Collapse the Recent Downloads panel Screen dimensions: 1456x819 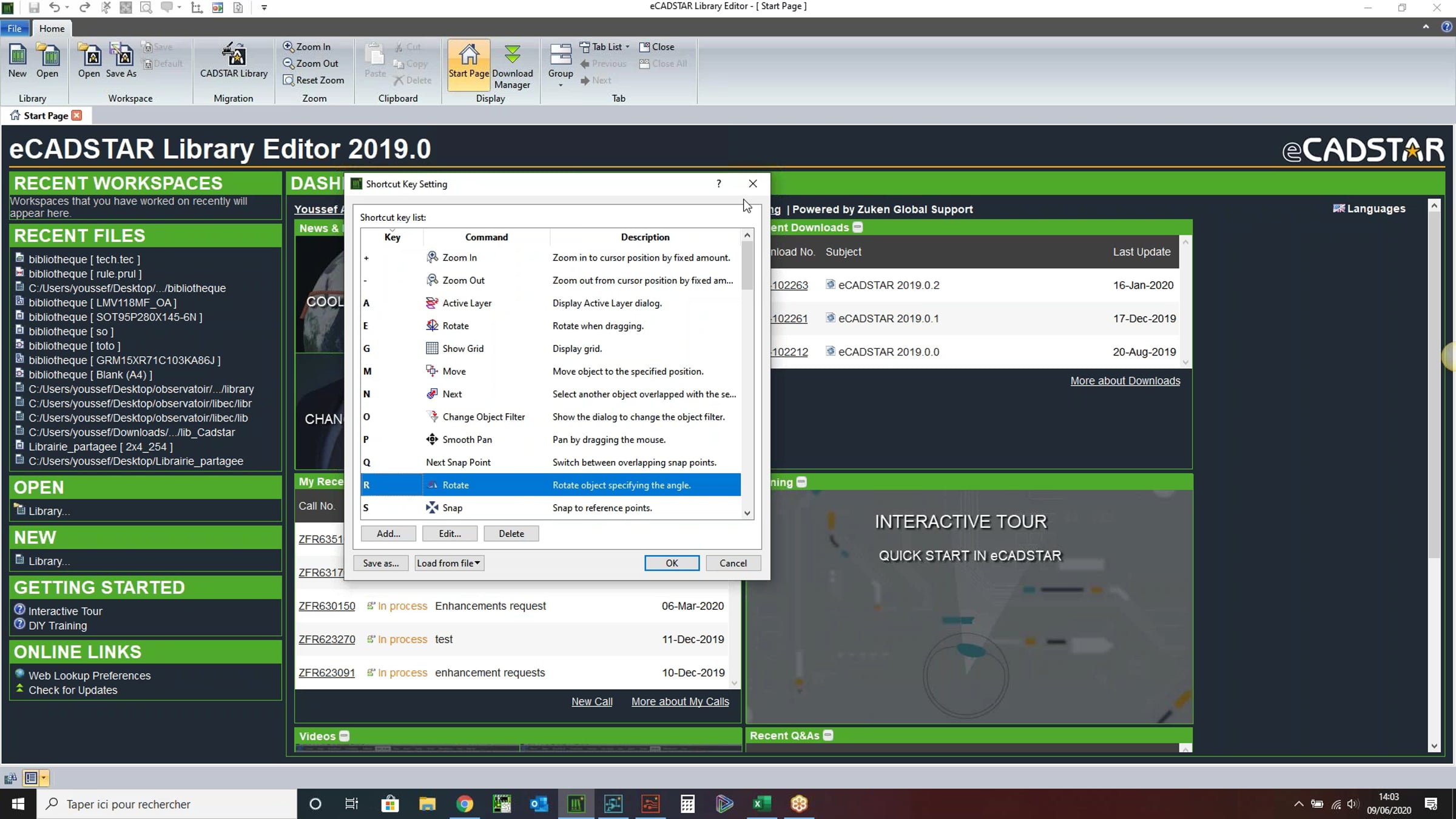858,227
